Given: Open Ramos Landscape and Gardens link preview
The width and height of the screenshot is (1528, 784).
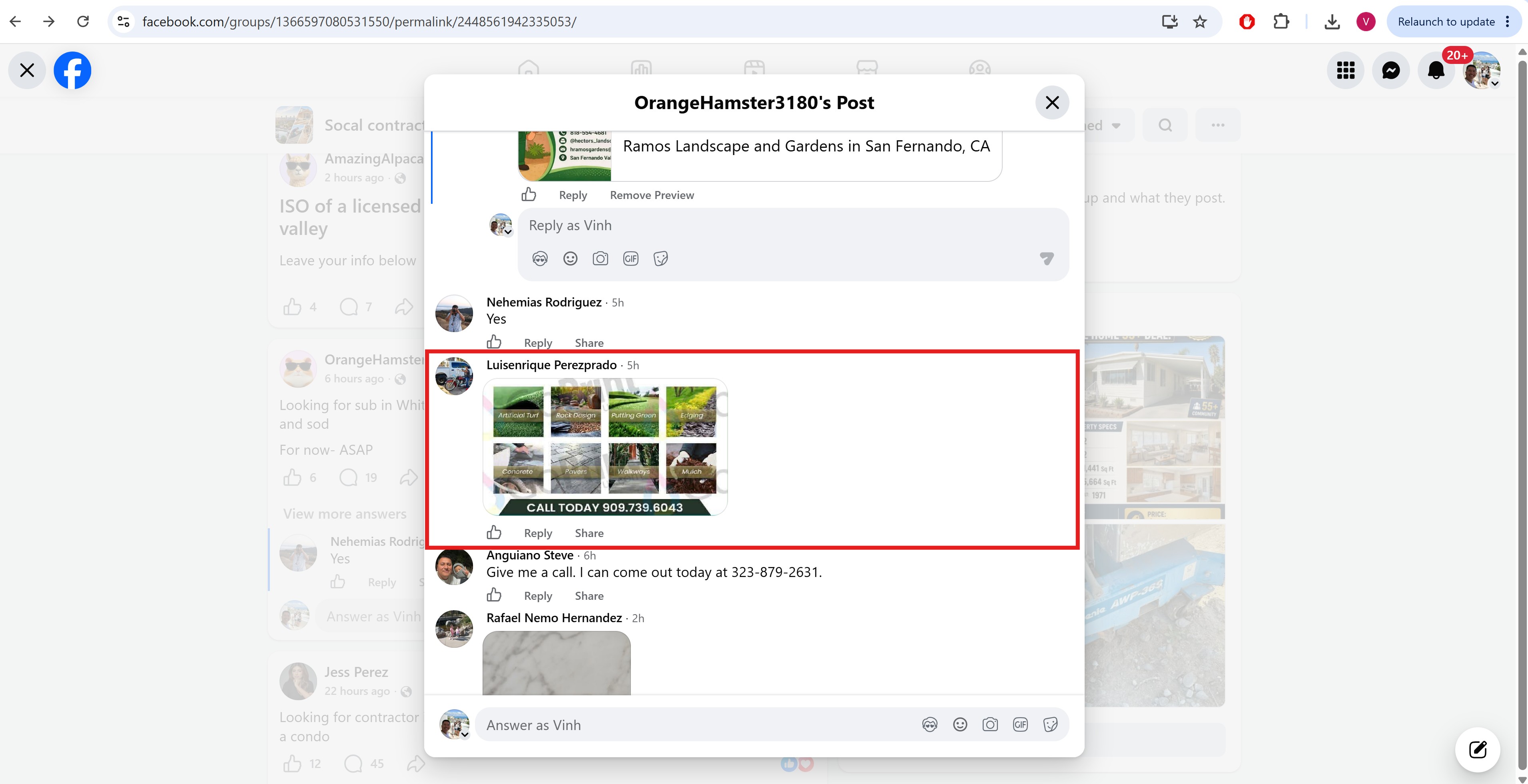Looking at the screenshot, I should point(760,155).
